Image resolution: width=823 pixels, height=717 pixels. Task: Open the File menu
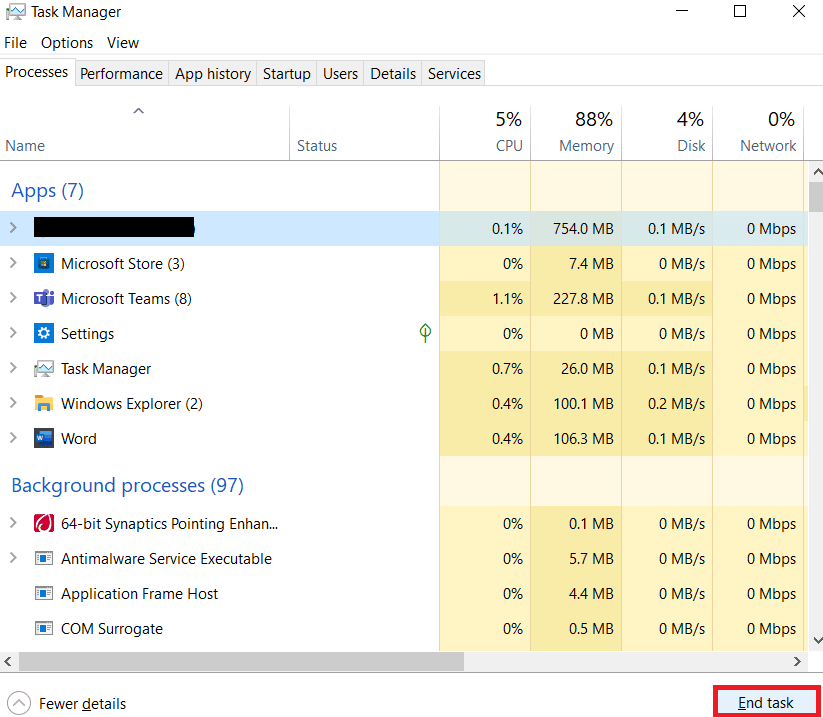(x=15, y=43)
